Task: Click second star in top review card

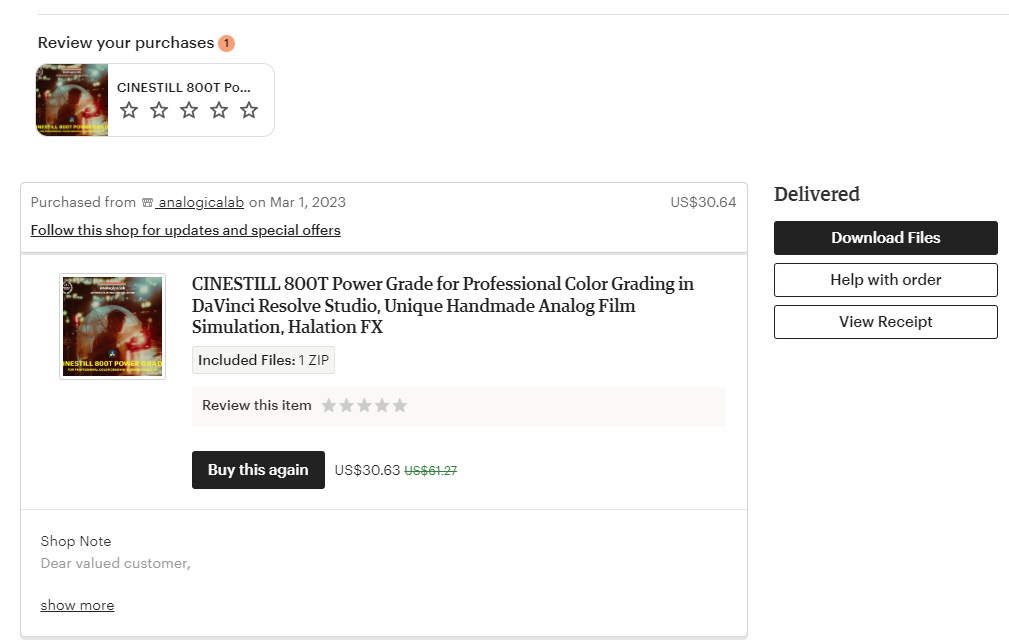Action: [x=159, y=110]
